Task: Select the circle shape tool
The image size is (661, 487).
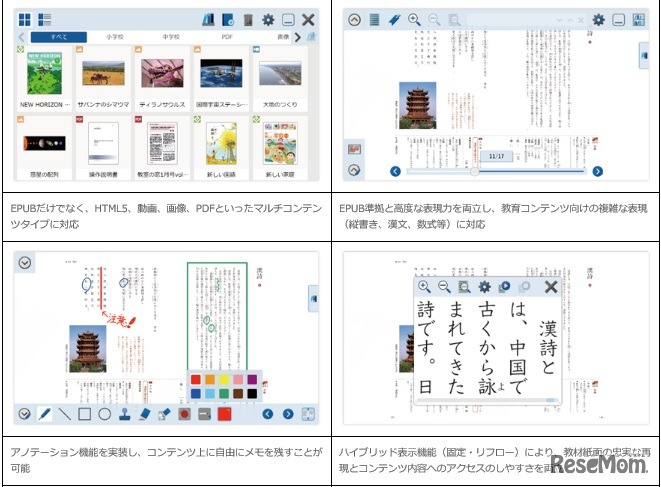Action: (105, 414)
